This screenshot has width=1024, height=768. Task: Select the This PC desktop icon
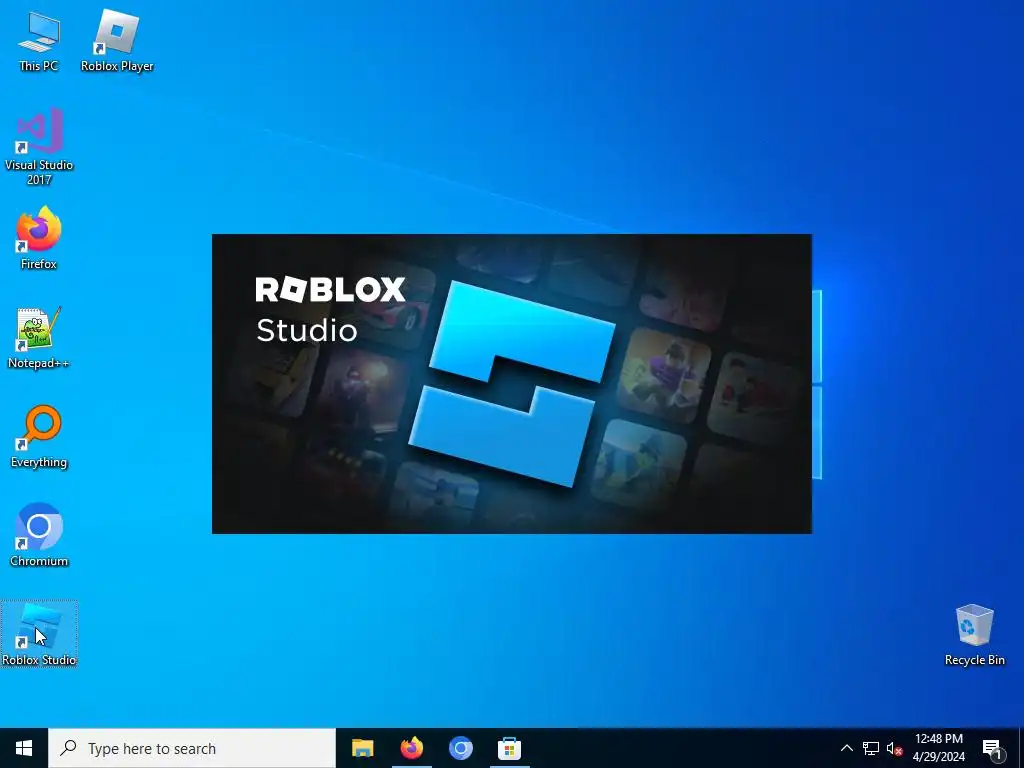click(39, 42)
